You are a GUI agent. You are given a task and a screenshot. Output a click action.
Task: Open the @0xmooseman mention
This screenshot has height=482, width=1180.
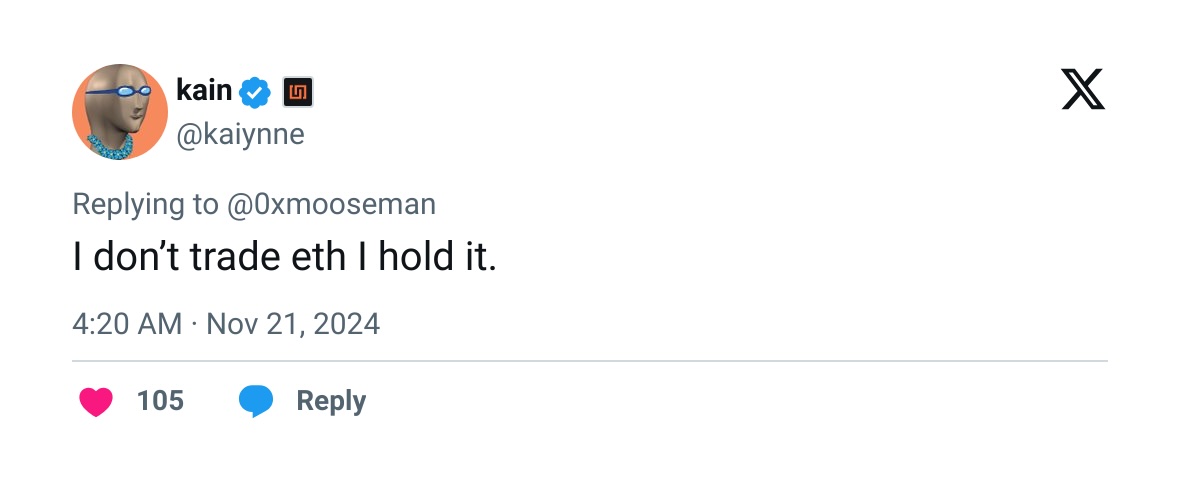[x=331, y=204]
